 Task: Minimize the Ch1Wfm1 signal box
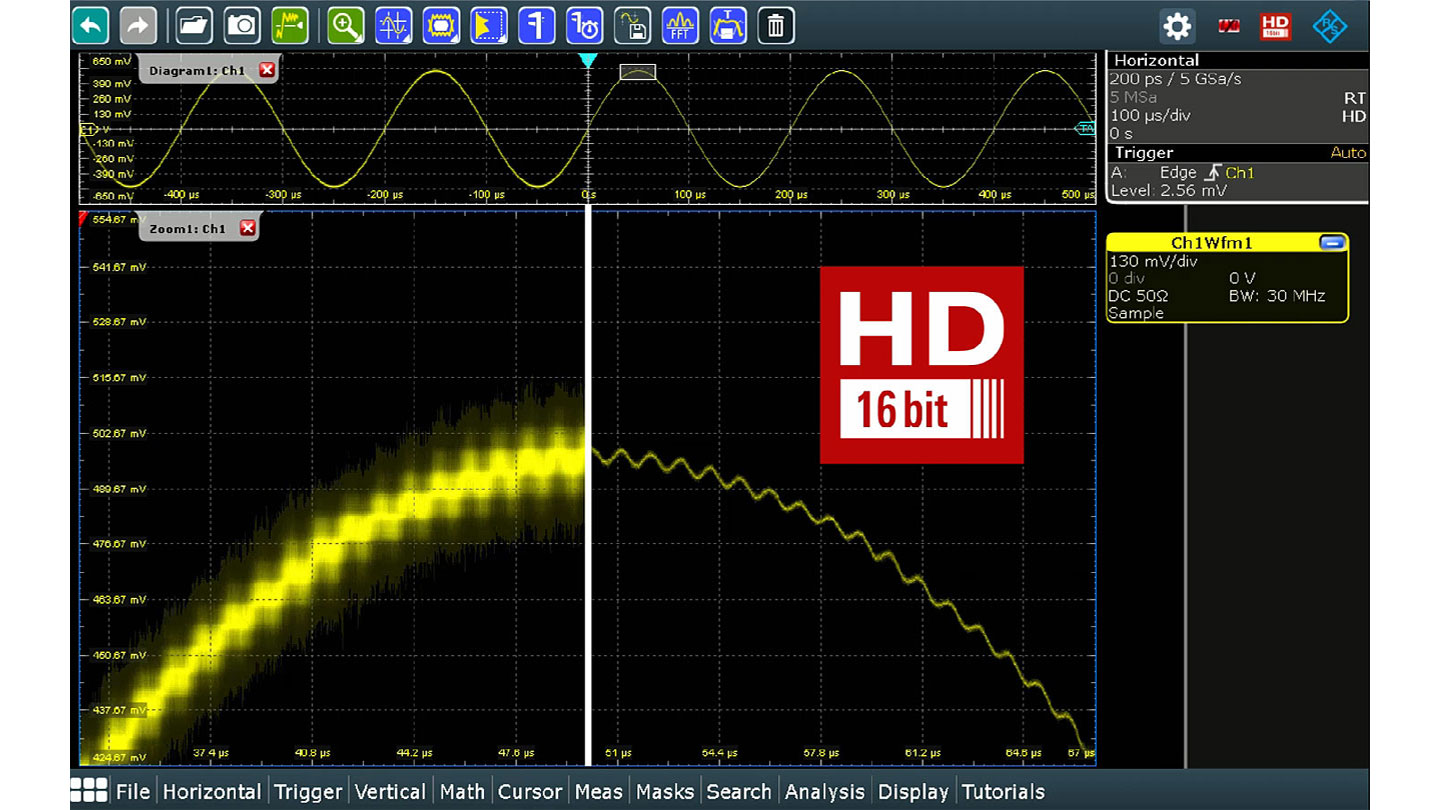(x=1331, y=242)
